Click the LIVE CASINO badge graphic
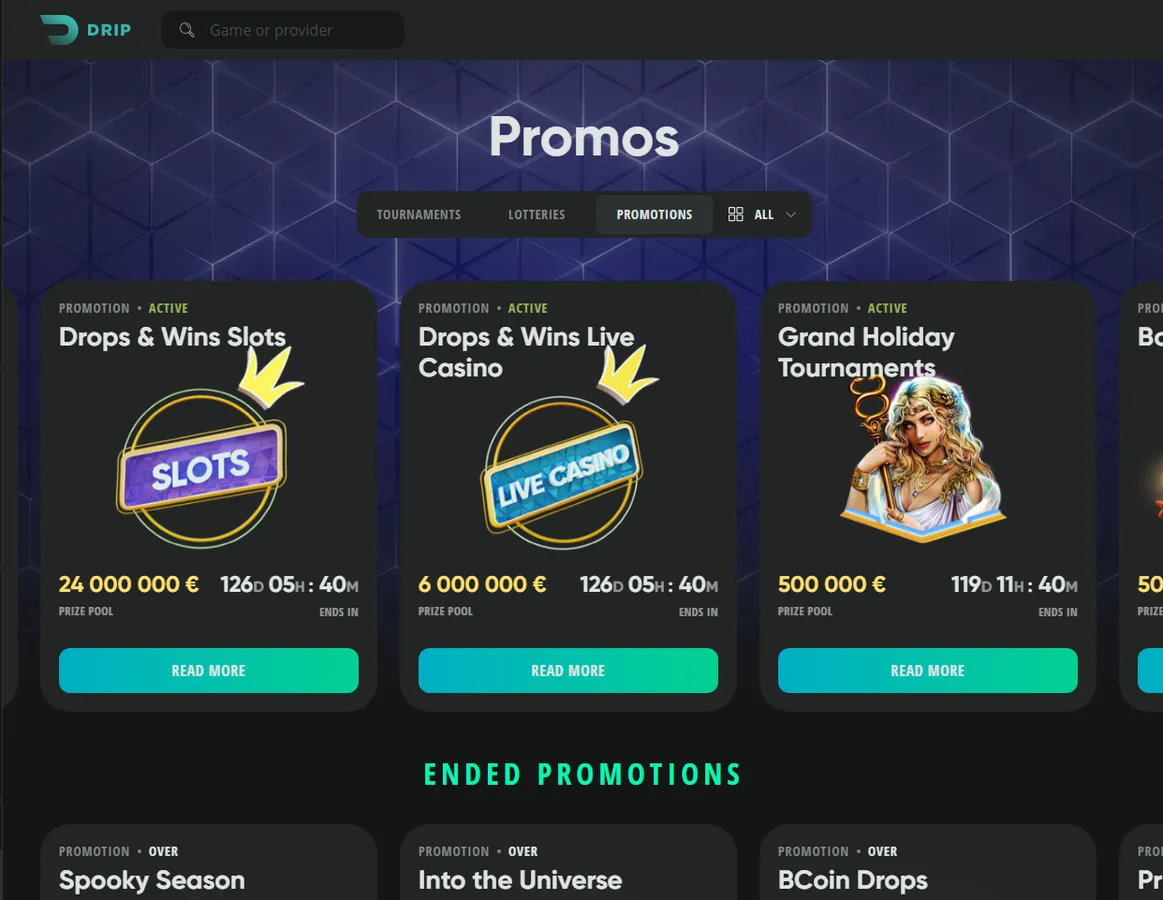 pos(561,473)
